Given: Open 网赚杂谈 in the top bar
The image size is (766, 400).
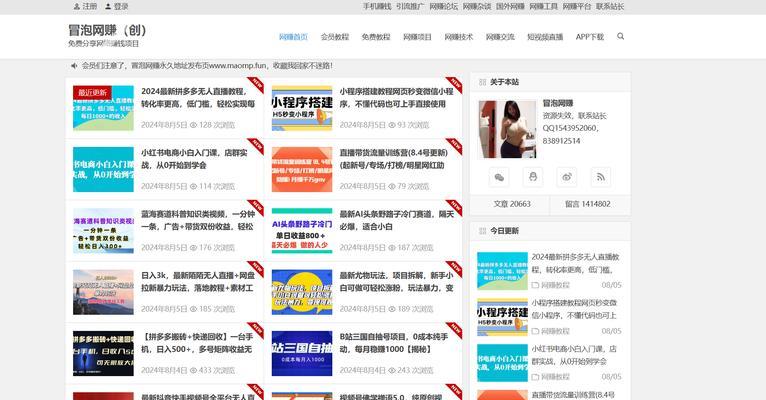Looking at the screenshot, I should 477,6.
